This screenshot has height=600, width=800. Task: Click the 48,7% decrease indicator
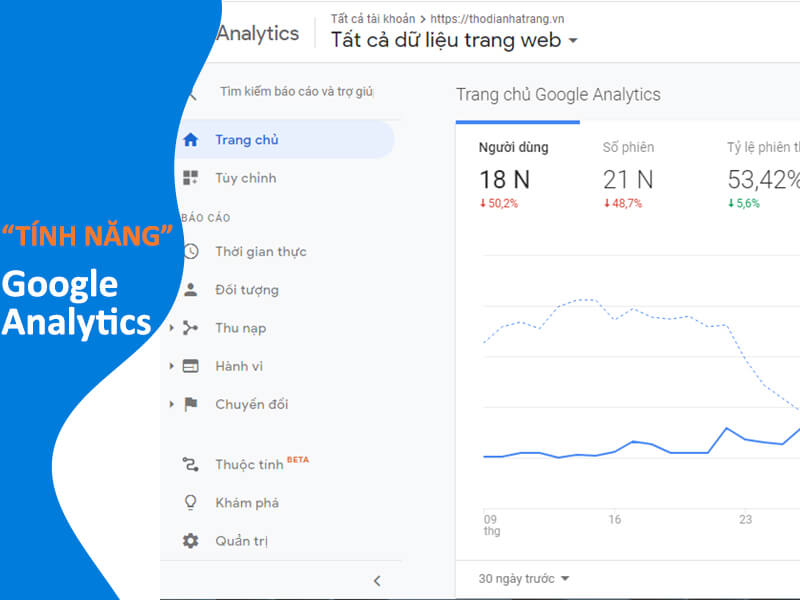click(x=623, y=204)
